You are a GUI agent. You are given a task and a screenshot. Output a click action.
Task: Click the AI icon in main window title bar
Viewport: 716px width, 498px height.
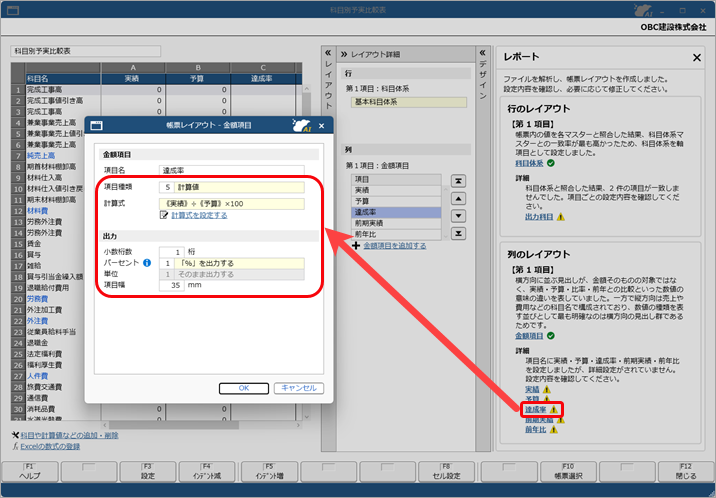coord(643,10)
